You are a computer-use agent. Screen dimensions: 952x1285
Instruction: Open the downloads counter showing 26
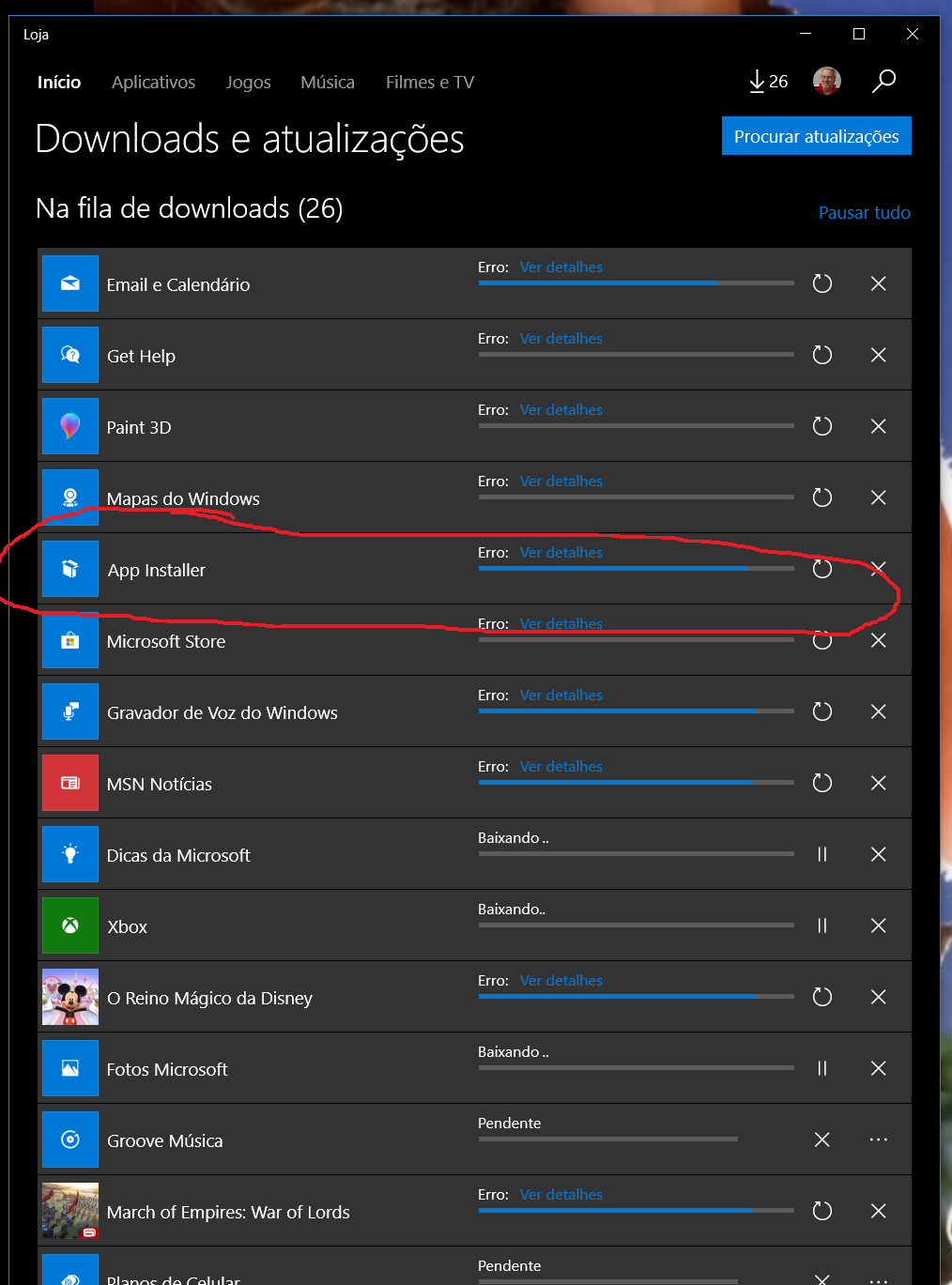tap(768, 82)
